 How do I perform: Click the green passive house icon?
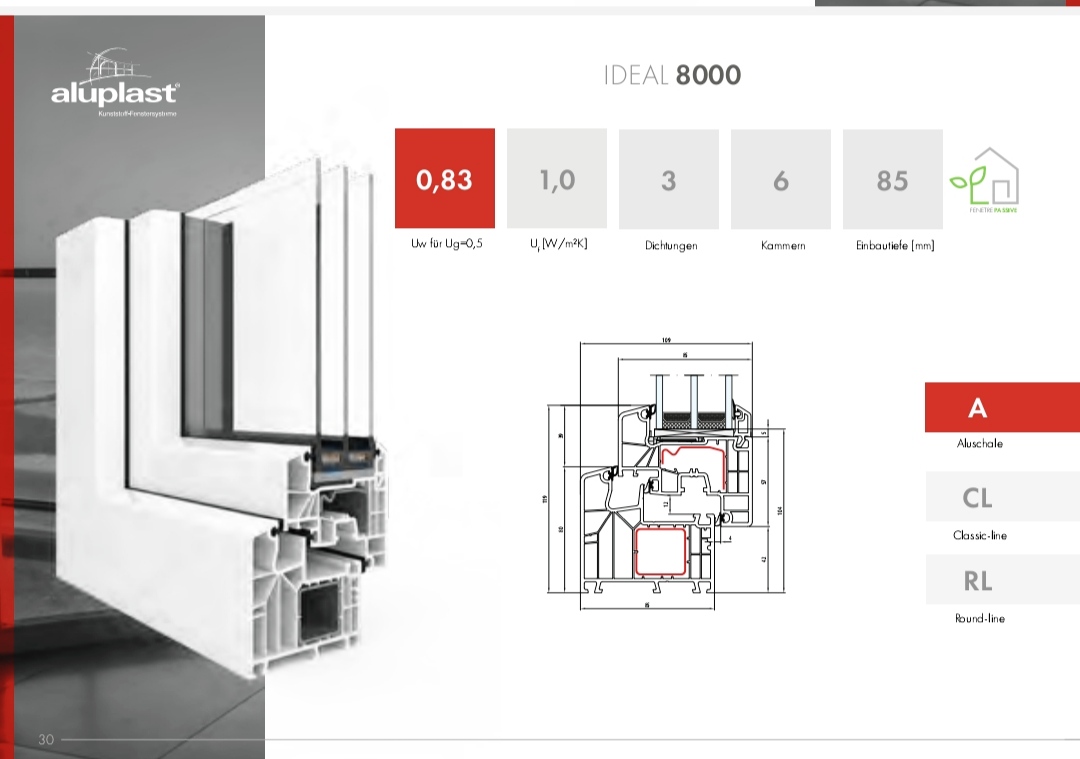coord(984,180)
